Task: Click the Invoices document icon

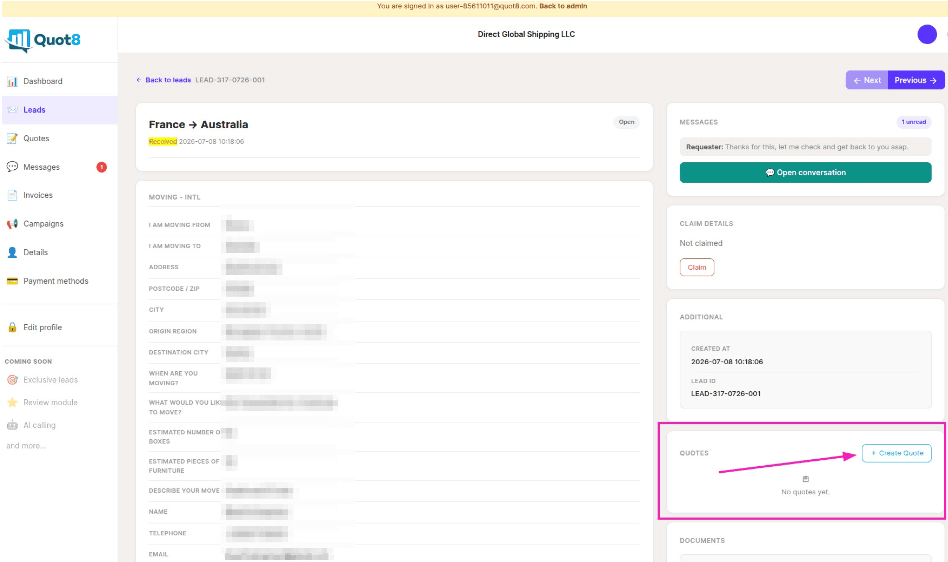Action: pyautogui.click(x=12, y=195)
